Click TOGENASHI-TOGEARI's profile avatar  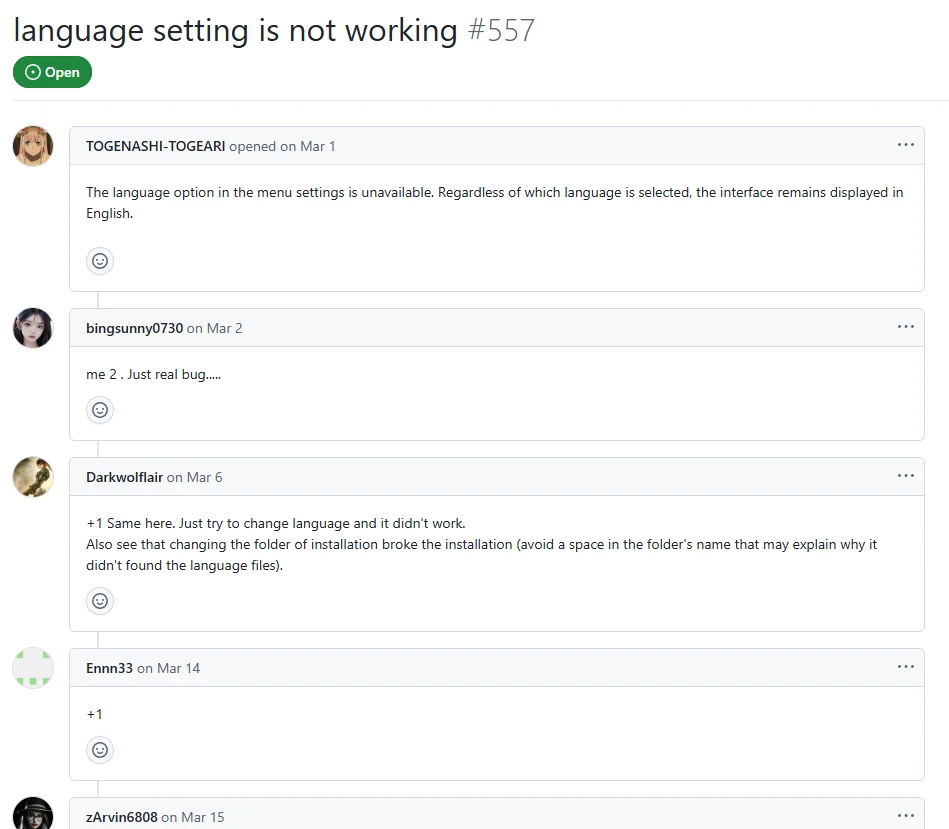tap(33, 146)
